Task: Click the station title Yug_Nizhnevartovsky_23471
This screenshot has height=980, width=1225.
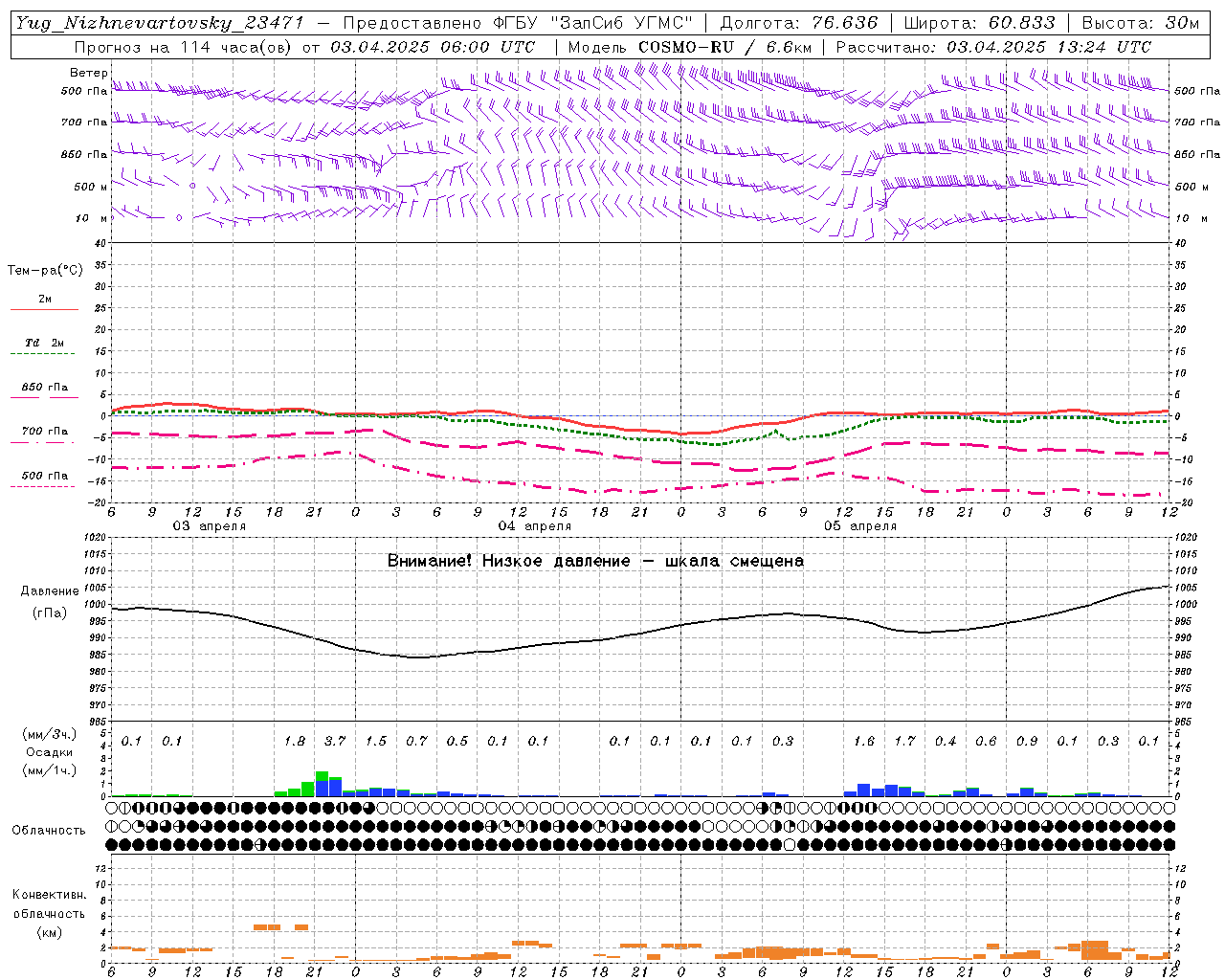Action: coord(159,23)
